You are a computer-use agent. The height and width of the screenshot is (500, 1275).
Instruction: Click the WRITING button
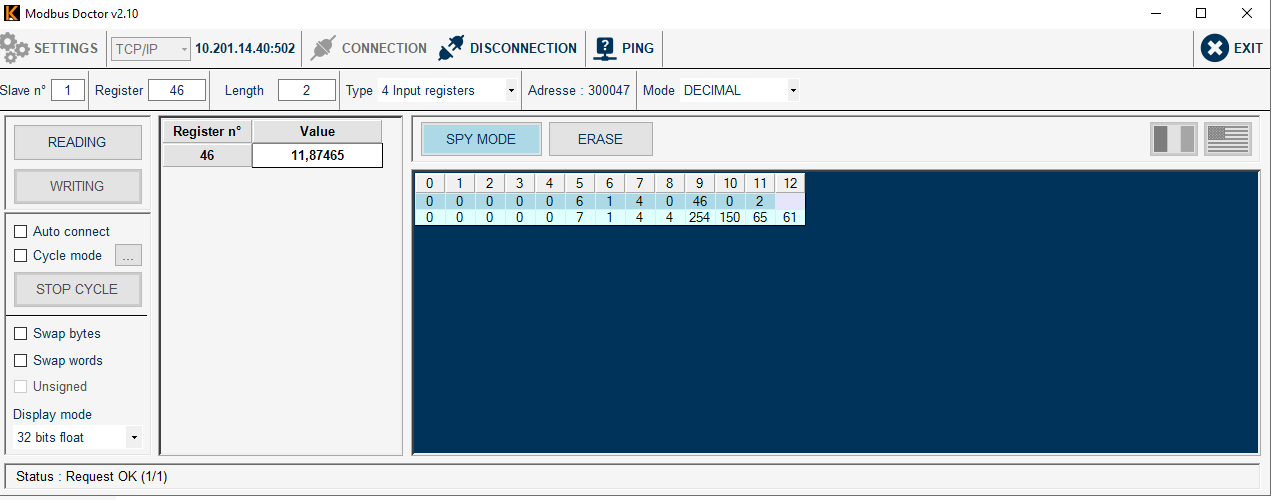click(x=77, y=186)
